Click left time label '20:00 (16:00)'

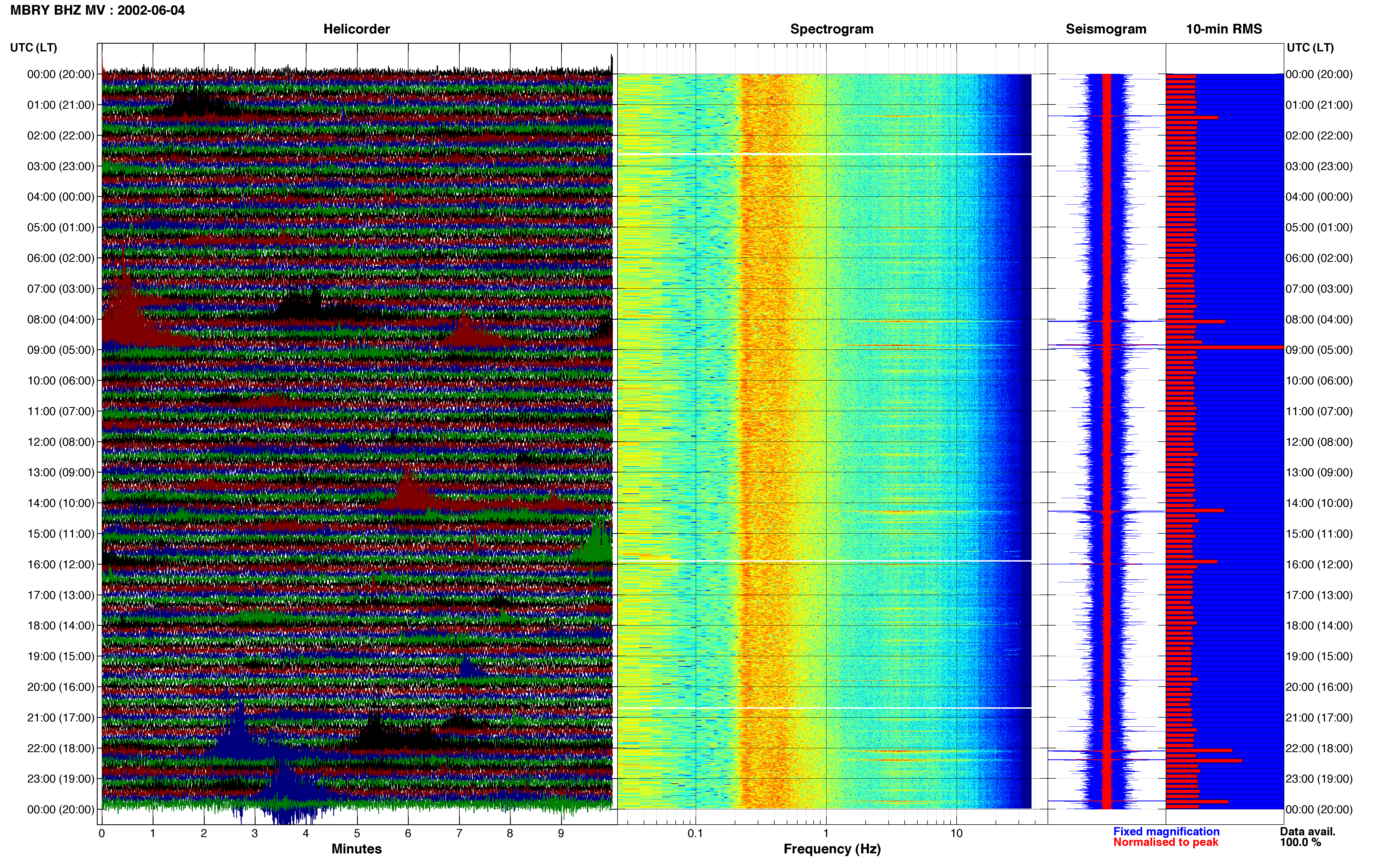tap(61, 687)
